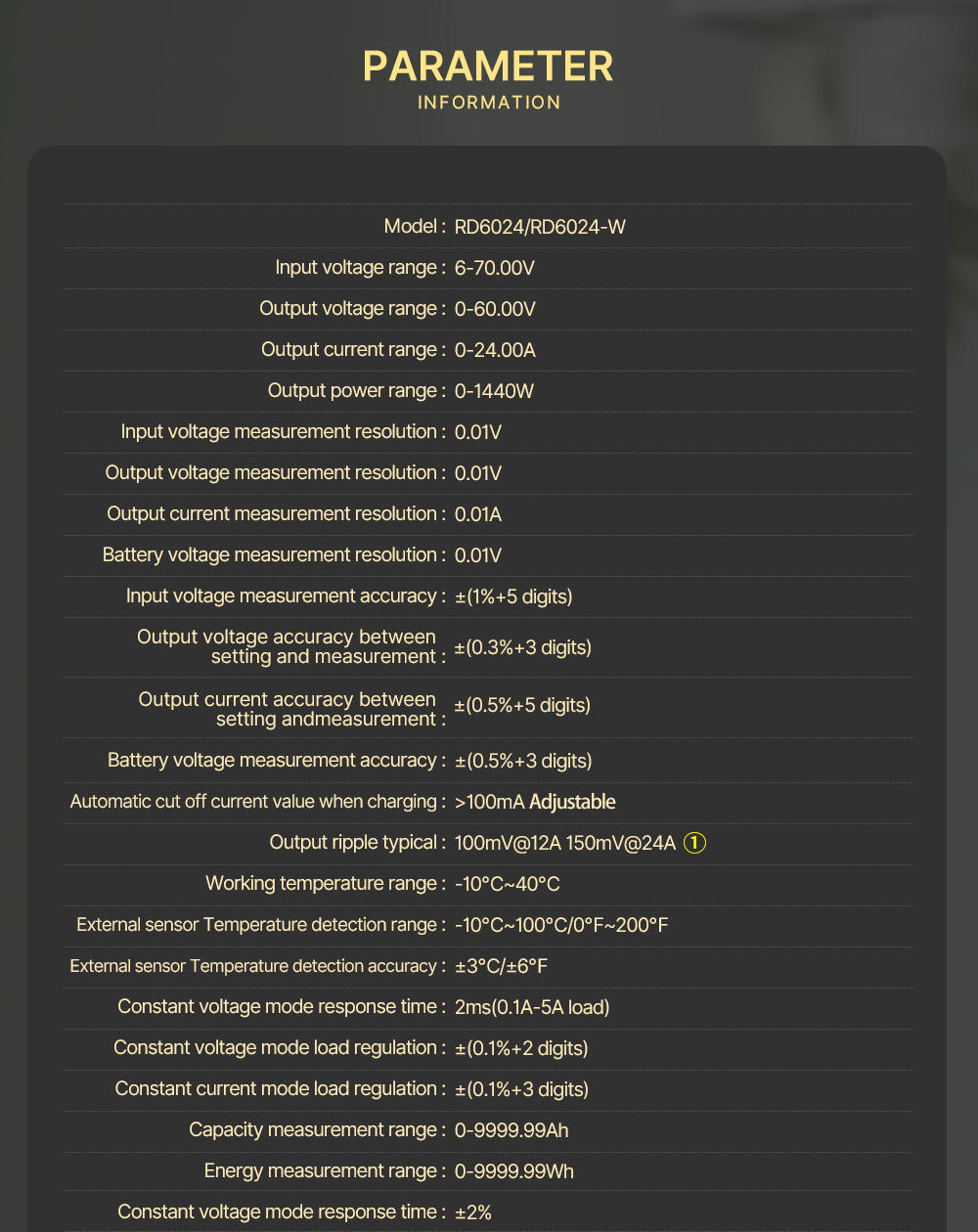
Task: Click the ±(1%+5 digits) accuracy value
Action: tap(513, 596)
